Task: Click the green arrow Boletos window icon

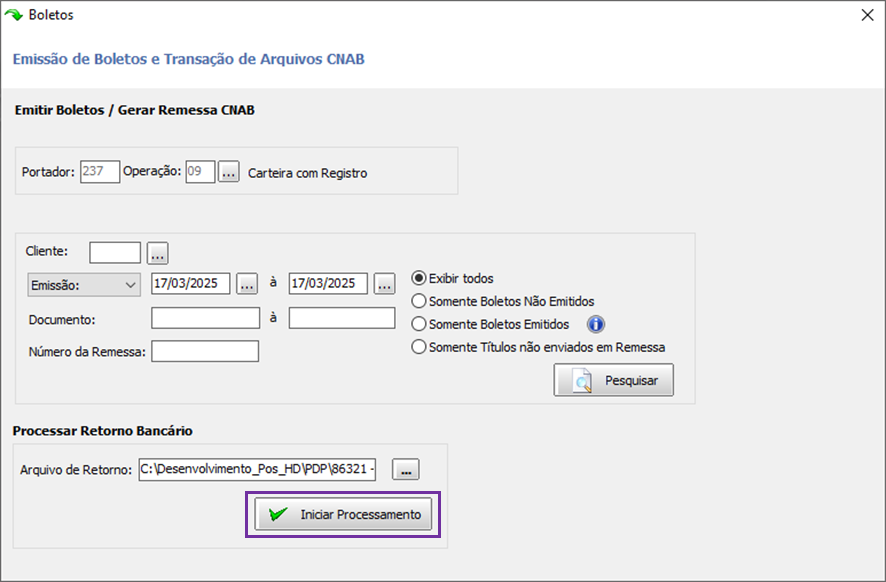Action: point(14,15)
